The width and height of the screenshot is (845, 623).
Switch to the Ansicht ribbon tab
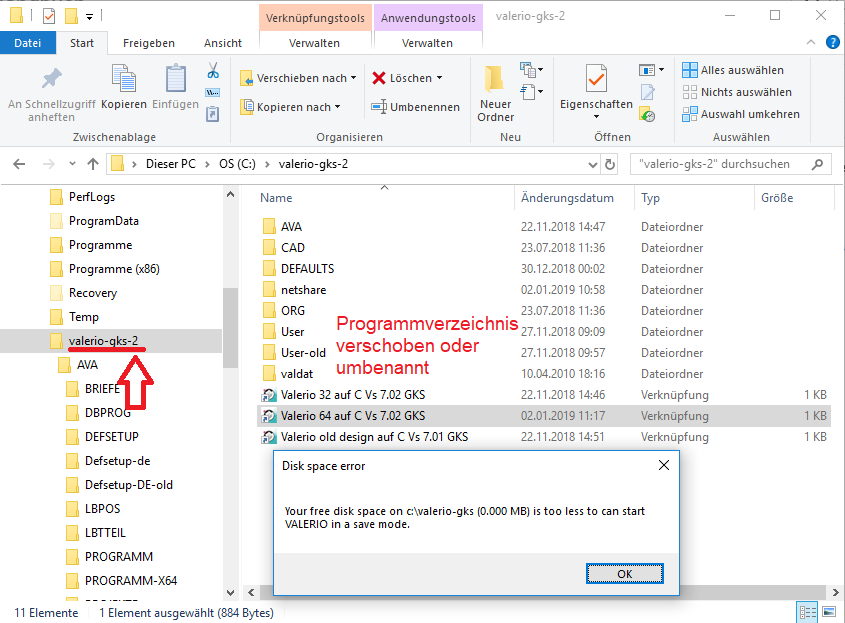[223, 43]
